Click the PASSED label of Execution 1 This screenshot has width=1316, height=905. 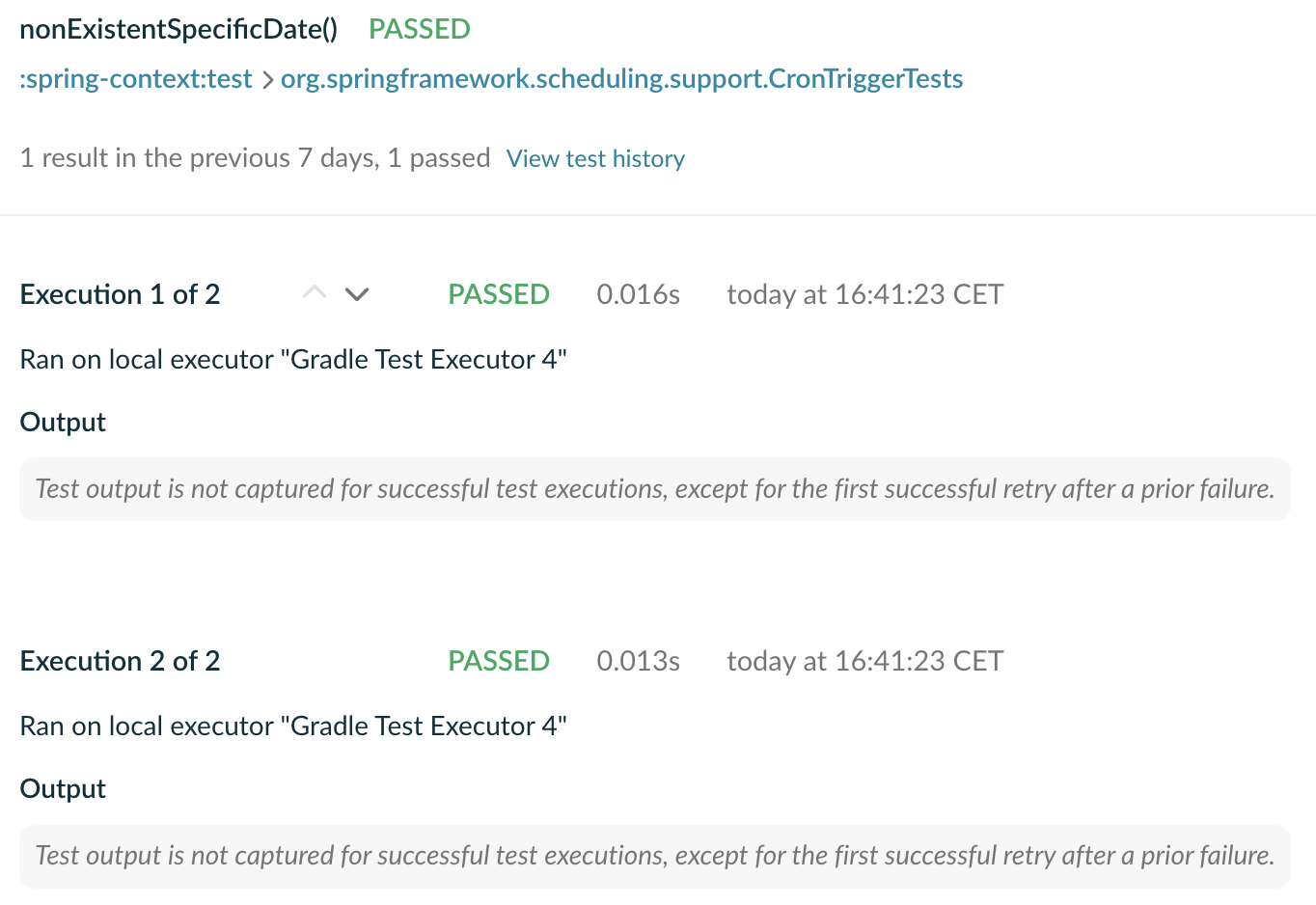[498, 294]
